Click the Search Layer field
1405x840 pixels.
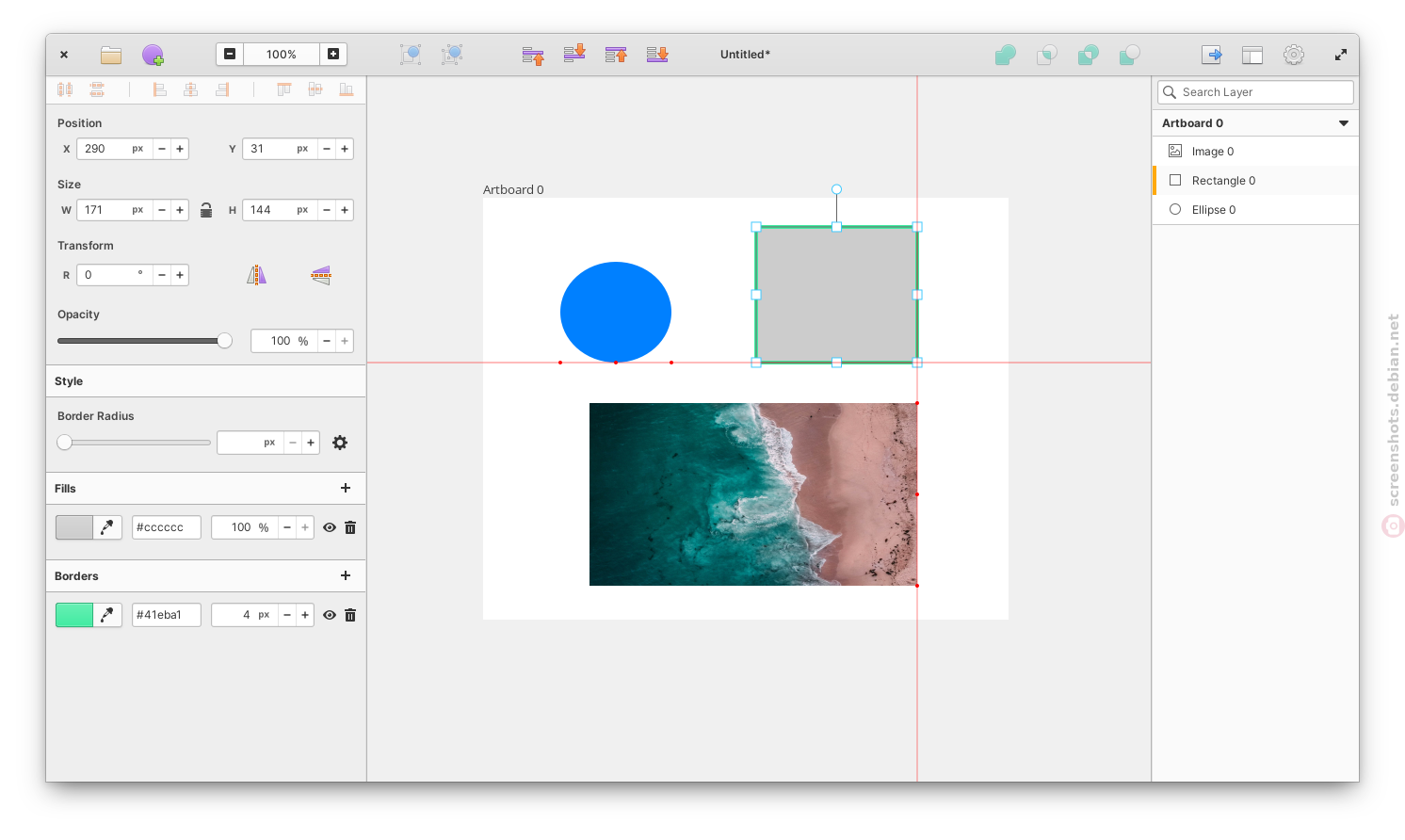click(x=1255, y=92)
